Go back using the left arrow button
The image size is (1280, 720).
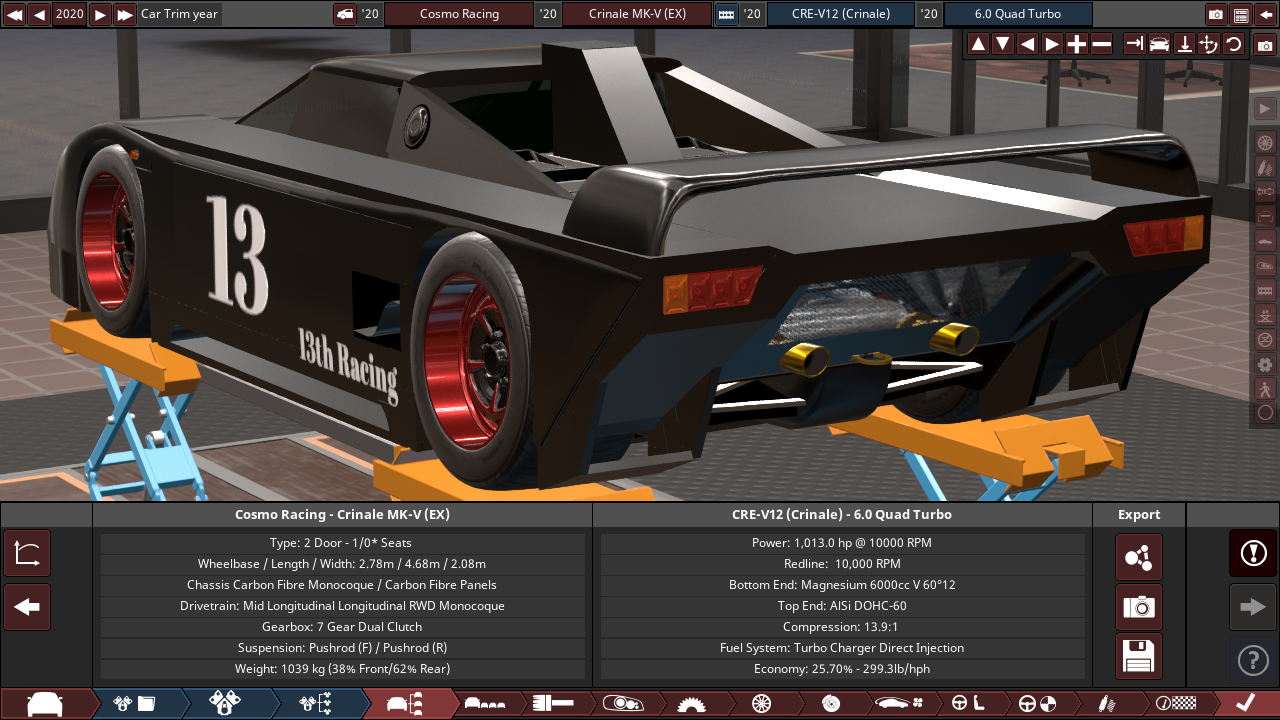pyautogui.click(x=27, y=607)
